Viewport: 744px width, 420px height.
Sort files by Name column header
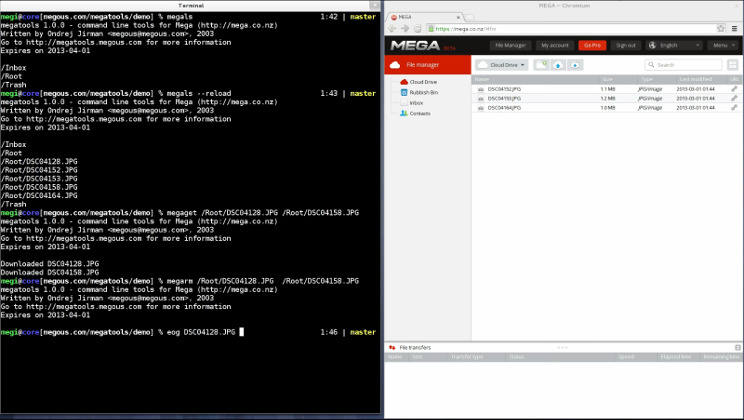click(482, 79)
